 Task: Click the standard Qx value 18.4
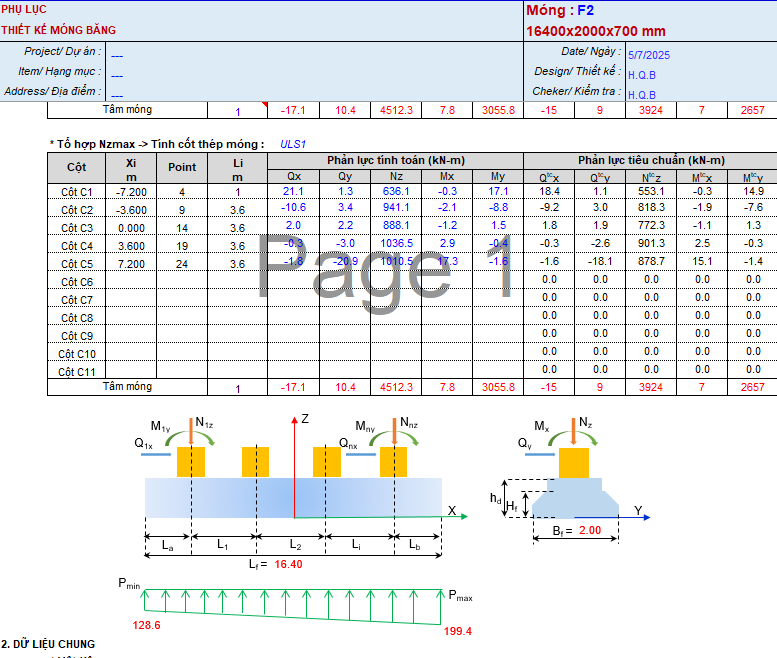(x=550, y=191)
